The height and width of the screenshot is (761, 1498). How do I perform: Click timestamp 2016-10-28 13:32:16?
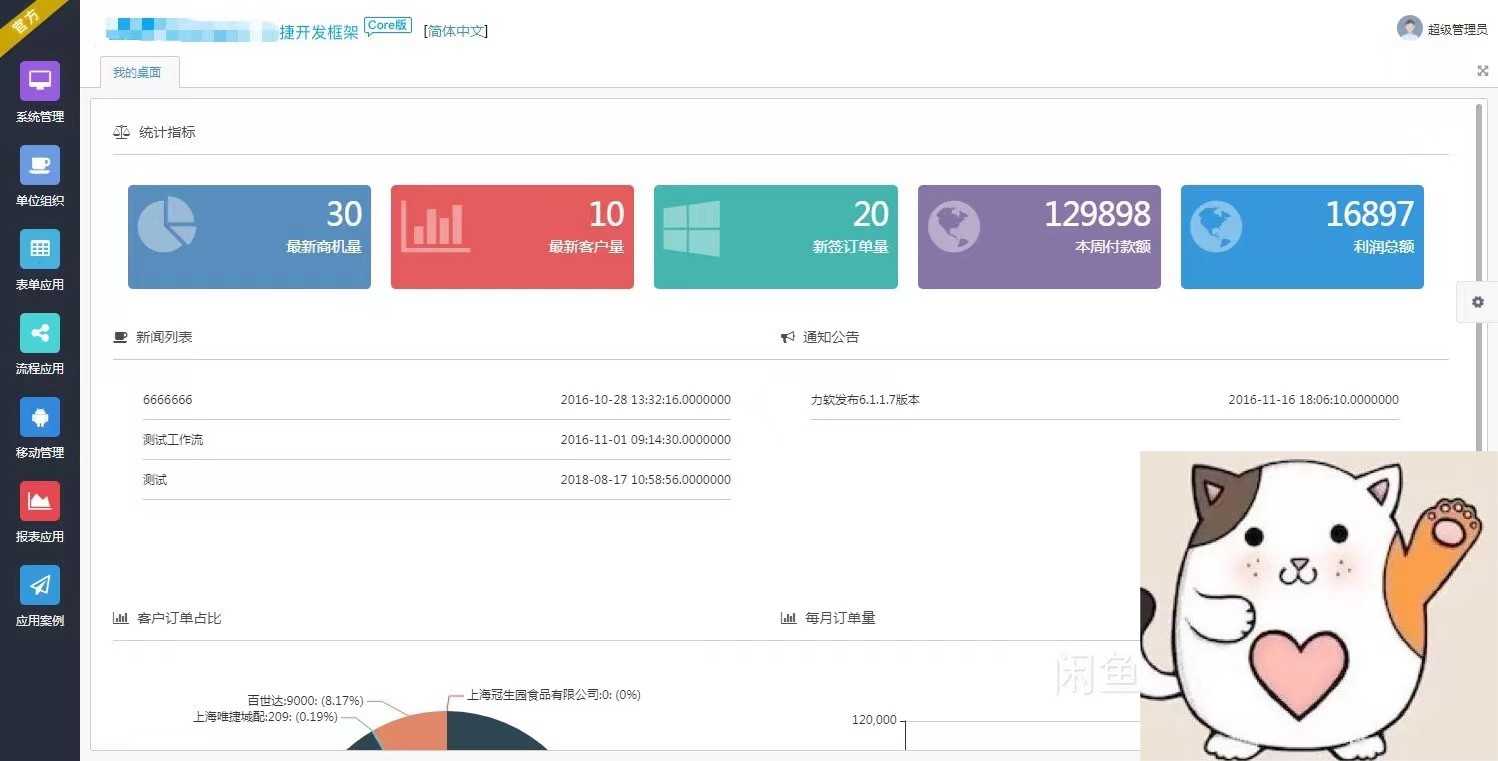[646, 399]
